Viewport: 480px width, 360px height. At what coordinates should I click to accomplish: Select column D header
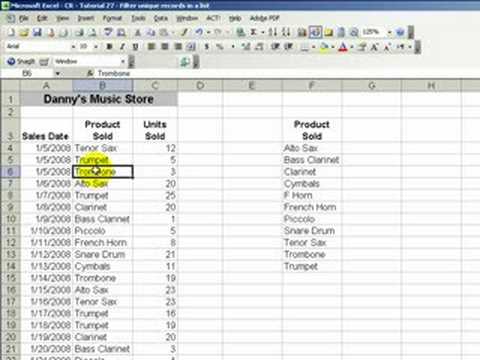[x=200, y=86]
